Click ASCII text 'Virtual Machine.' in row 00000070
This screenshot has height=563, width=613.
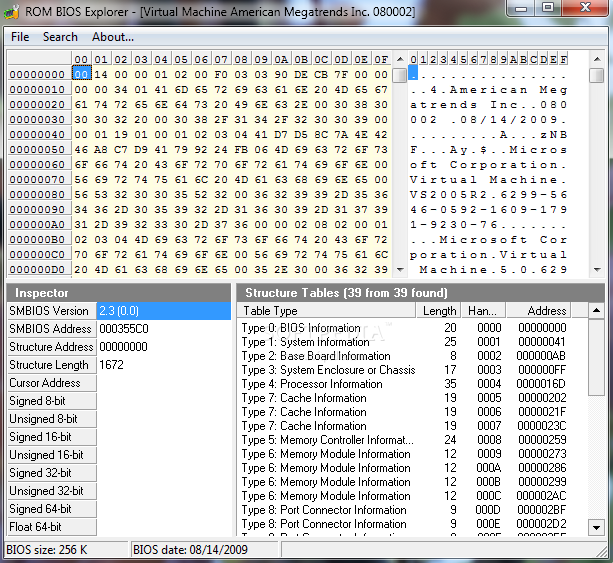tap(489, 180)
